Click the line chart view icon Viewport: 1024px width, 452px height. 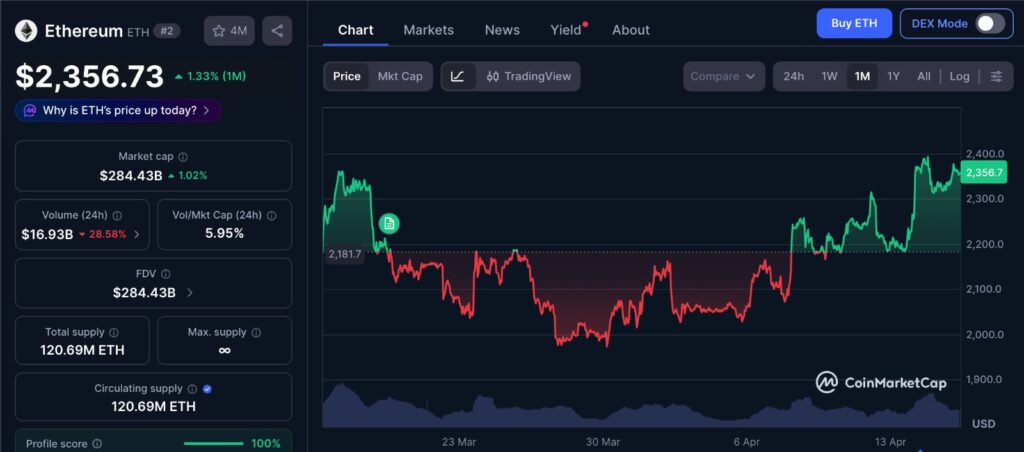coord(458,76)
